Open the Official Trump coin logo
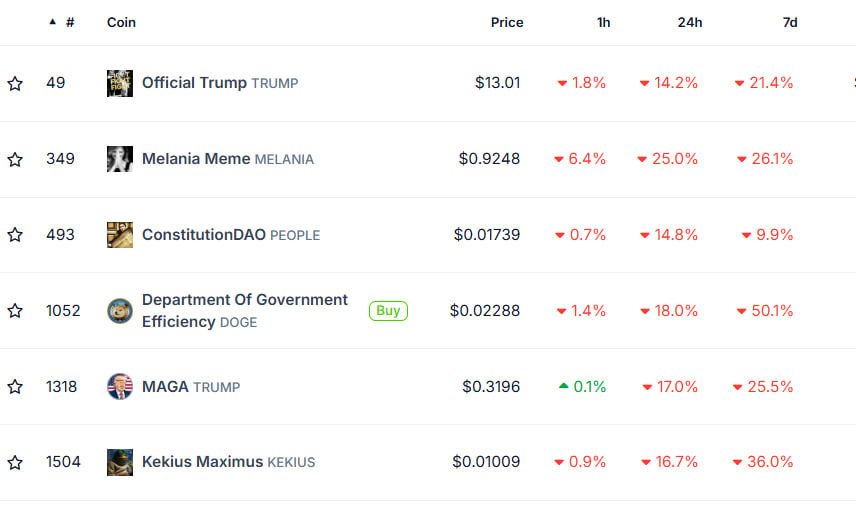This screenshot has height=513, width=856. pos(120,83)
